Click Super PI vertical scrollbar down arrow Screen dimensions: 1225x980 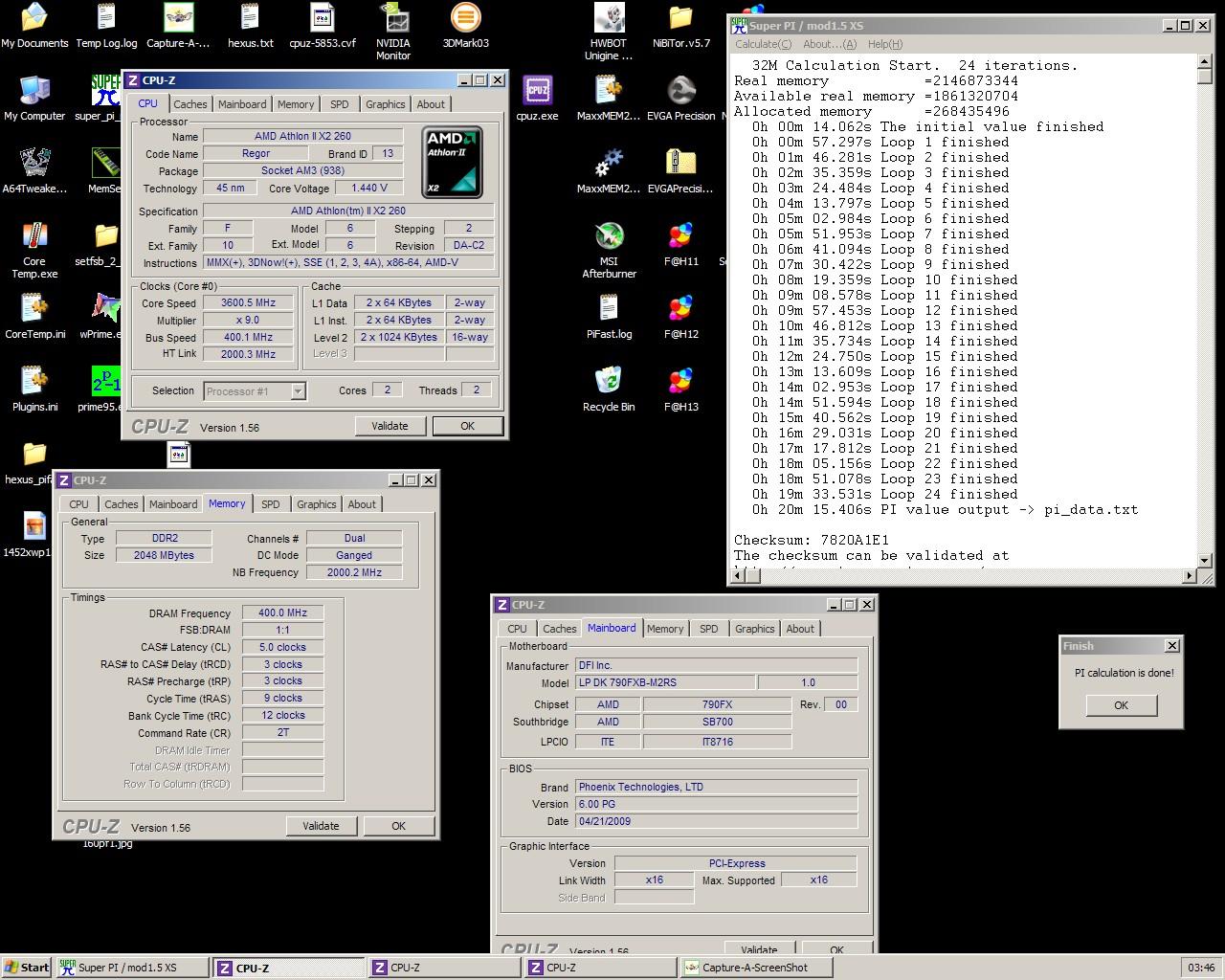[x=1204, y=560]
